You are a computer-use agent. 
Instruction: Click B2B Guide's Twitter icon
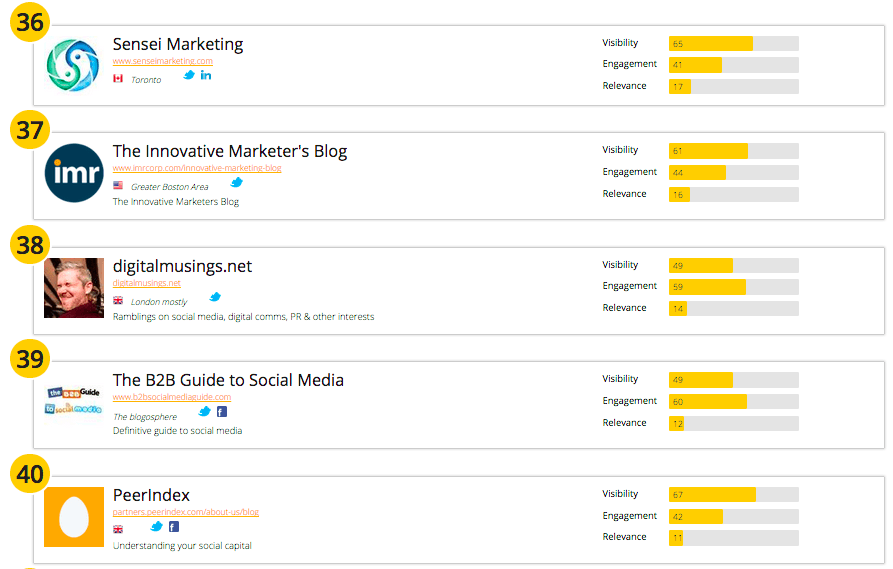pyautogui.click(x=205, y=411)
